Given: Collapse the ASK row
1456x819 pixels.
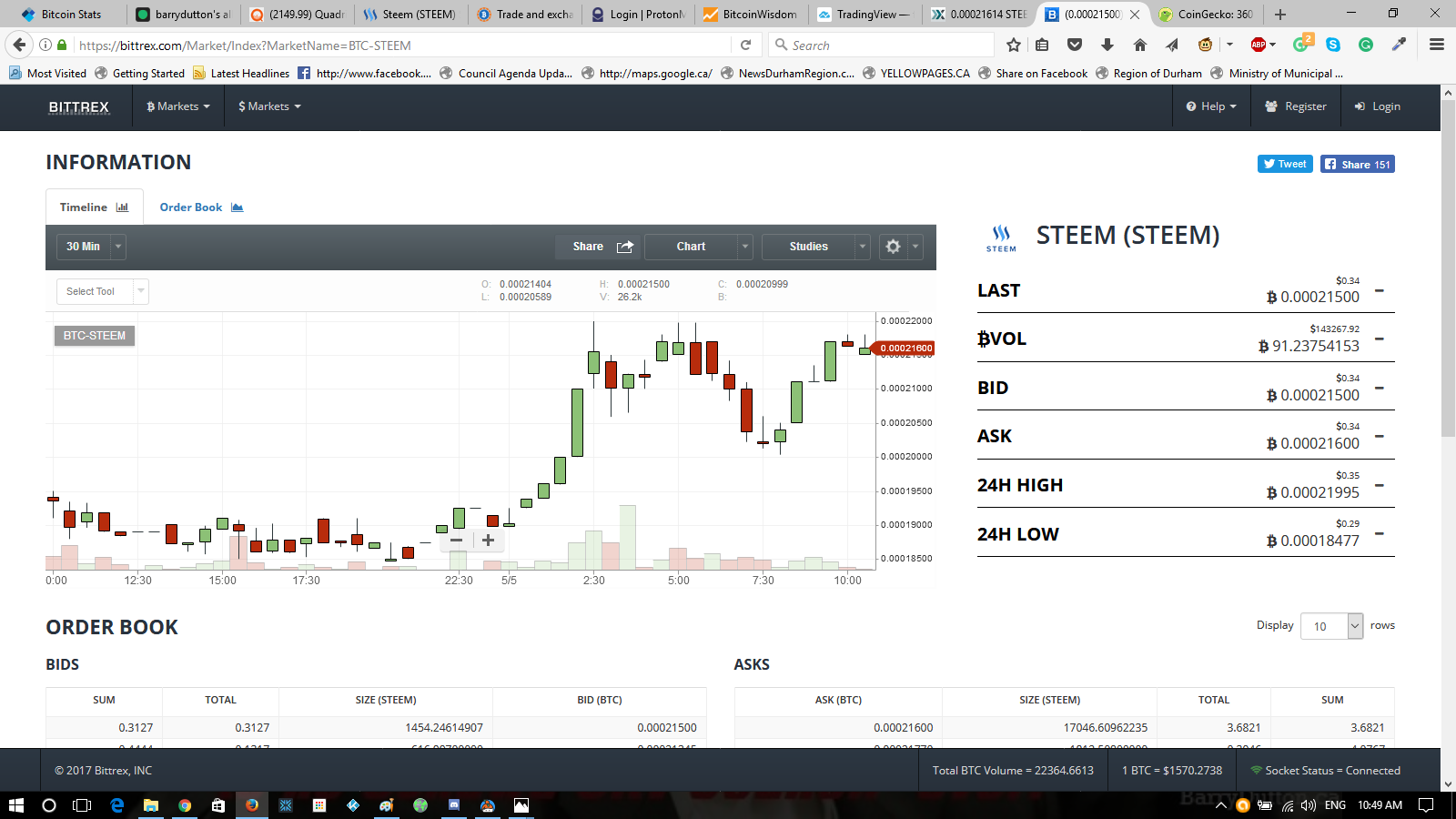Looking at the screenshot, I should coord(1380,436).
